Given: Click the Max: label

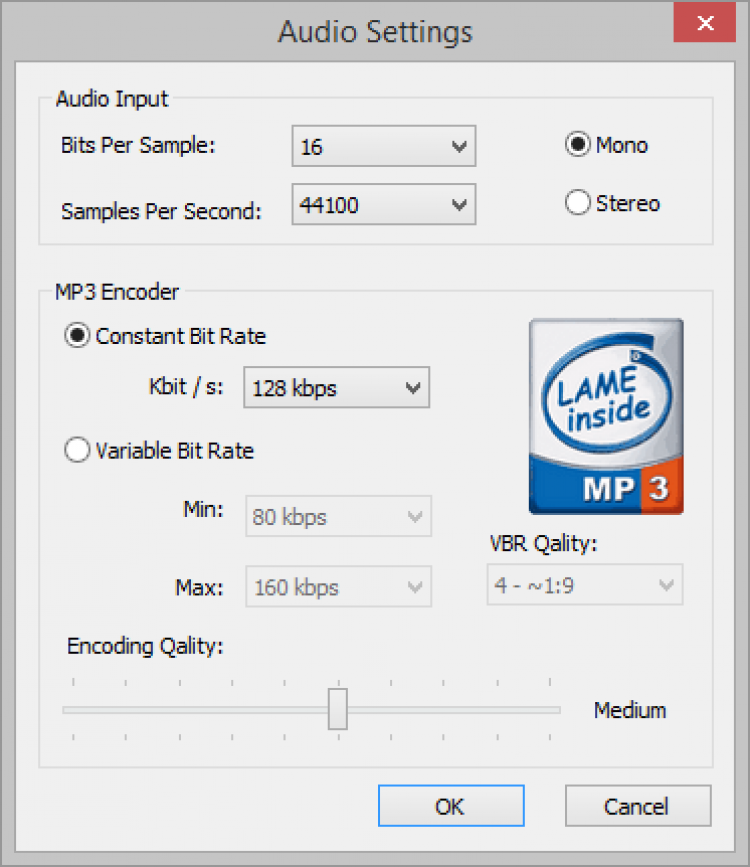Looking at the screenshot, I should point(200,587).
